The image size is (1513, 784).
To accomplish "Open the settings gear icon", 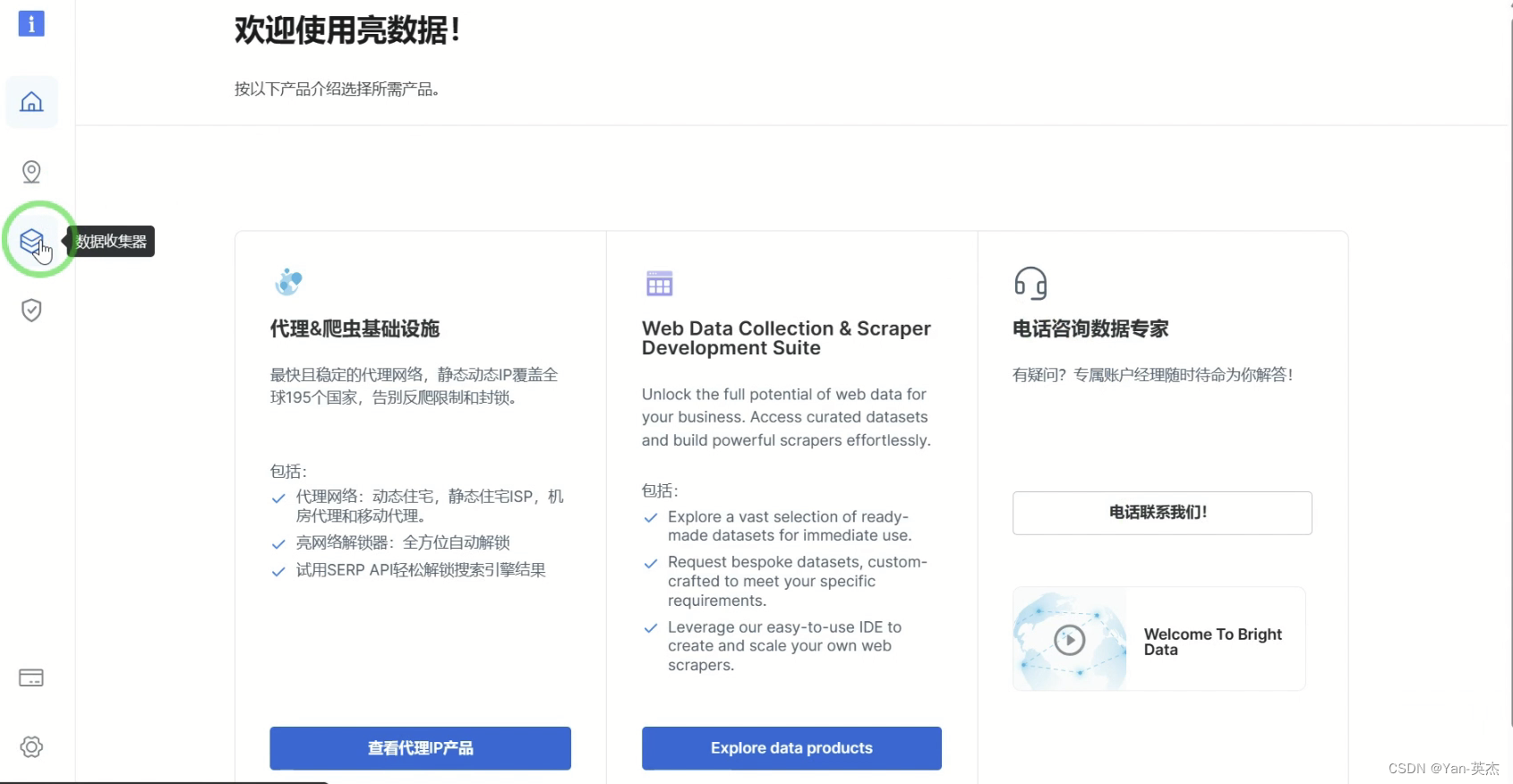I will tap(31, 746).
